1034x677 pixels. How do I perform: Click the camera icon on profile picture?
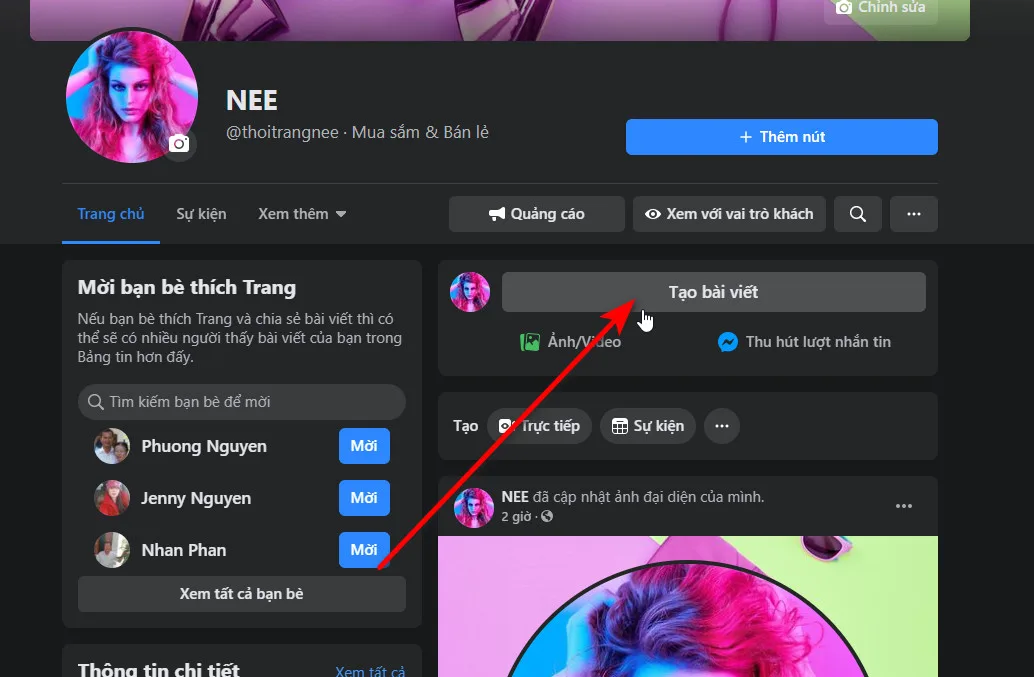pos(179,143)
